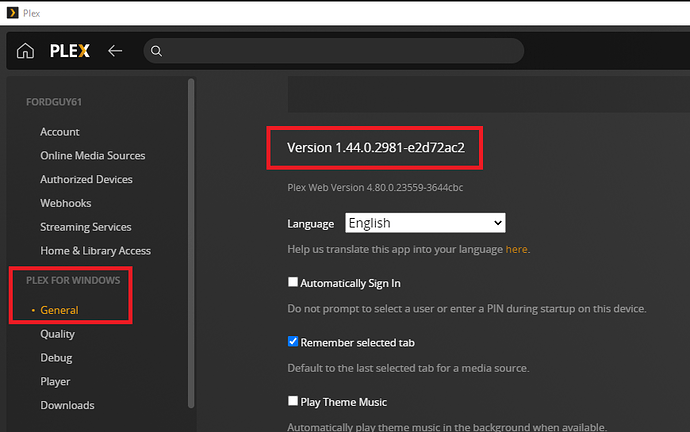Open Downloads settings

[x=67, y=405]
